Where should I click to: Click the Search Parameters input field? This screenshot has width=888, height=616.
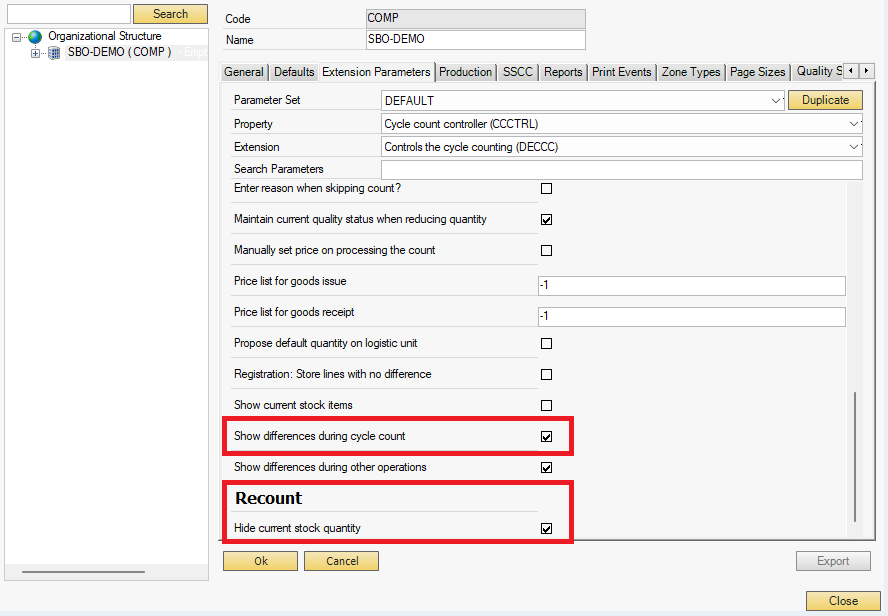click(621, 170)
